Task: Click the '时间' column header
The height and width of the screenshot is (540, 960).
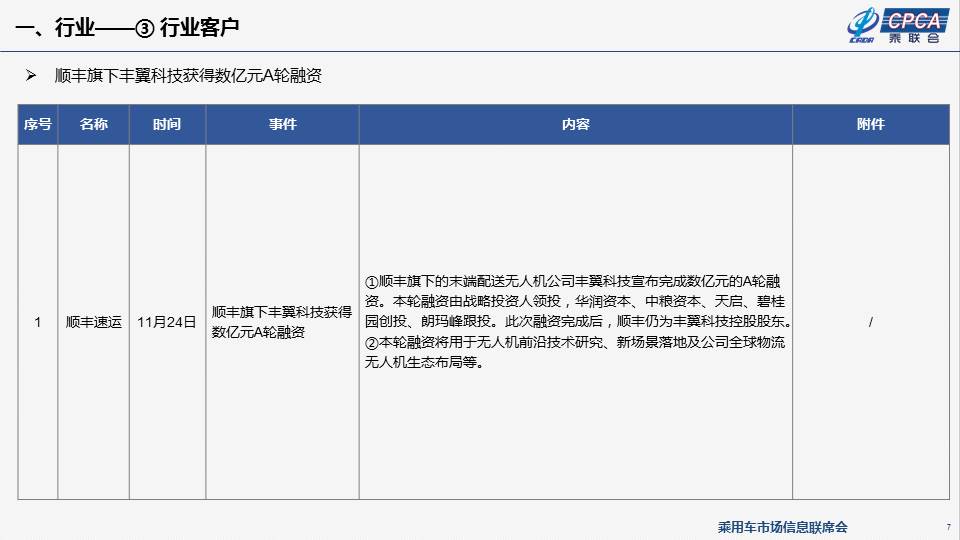Action: (x=167, y=124)
